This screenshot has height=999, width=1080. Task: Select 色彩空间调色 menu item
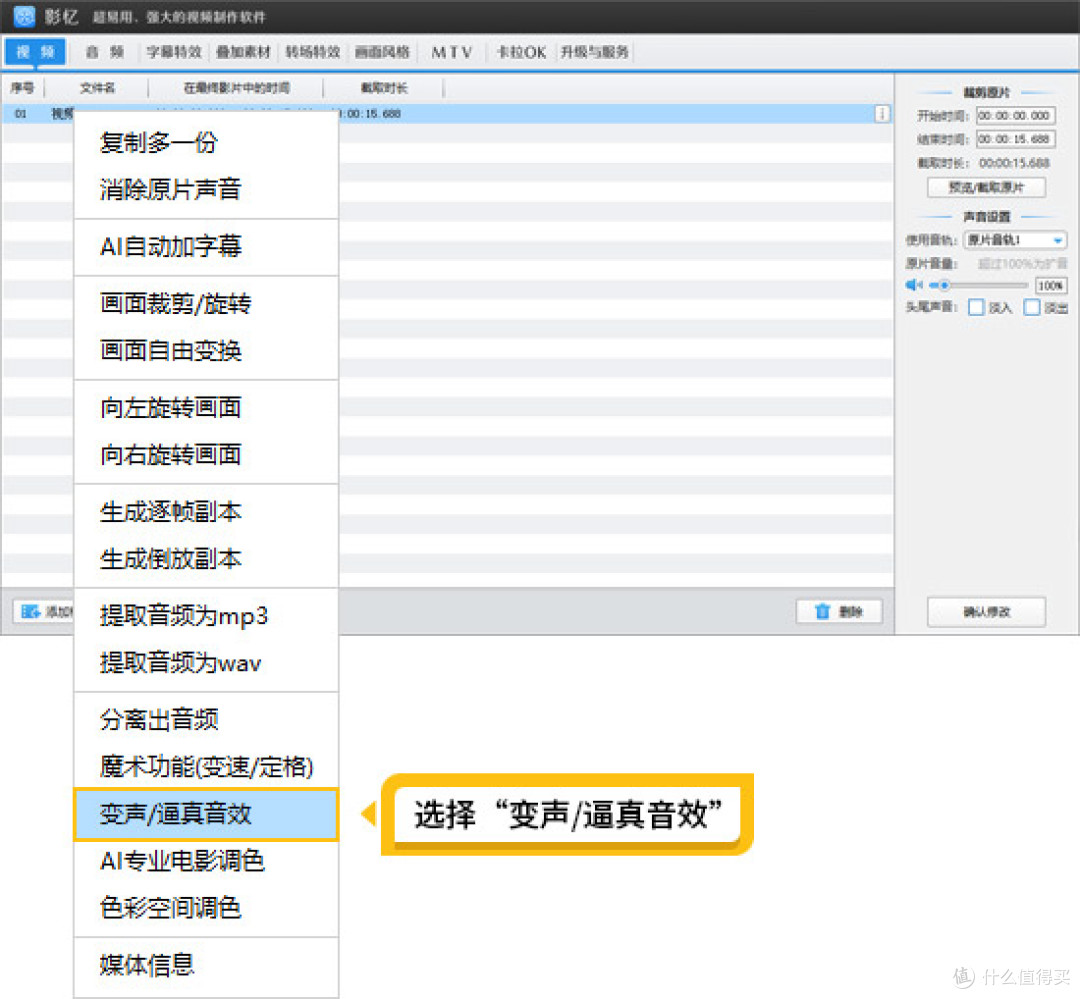pos(206,907)
